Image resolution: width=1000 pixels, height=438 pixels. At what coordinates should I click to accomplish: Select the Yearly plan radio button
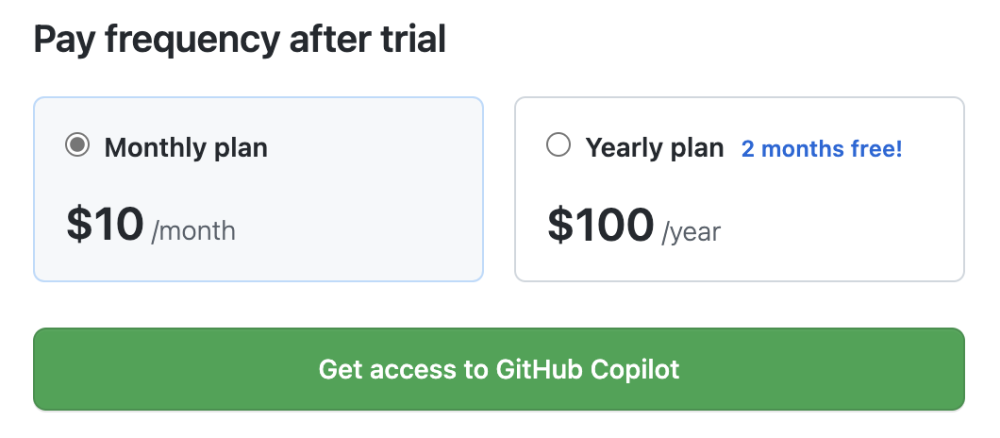pos(558,147)
